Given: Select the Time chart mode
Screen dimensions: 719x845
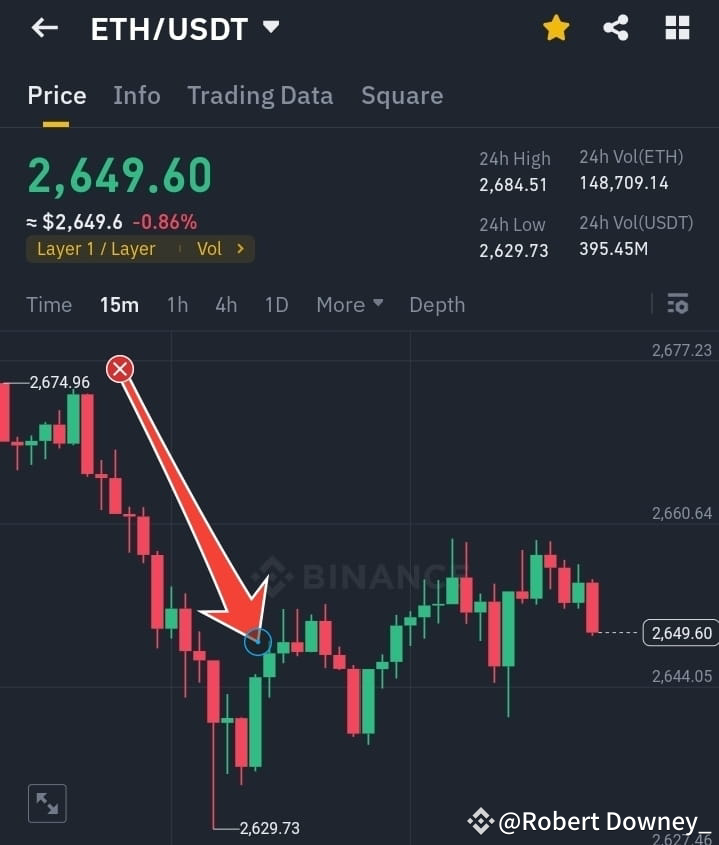Looking at the screenshot, I should point(49,305).
